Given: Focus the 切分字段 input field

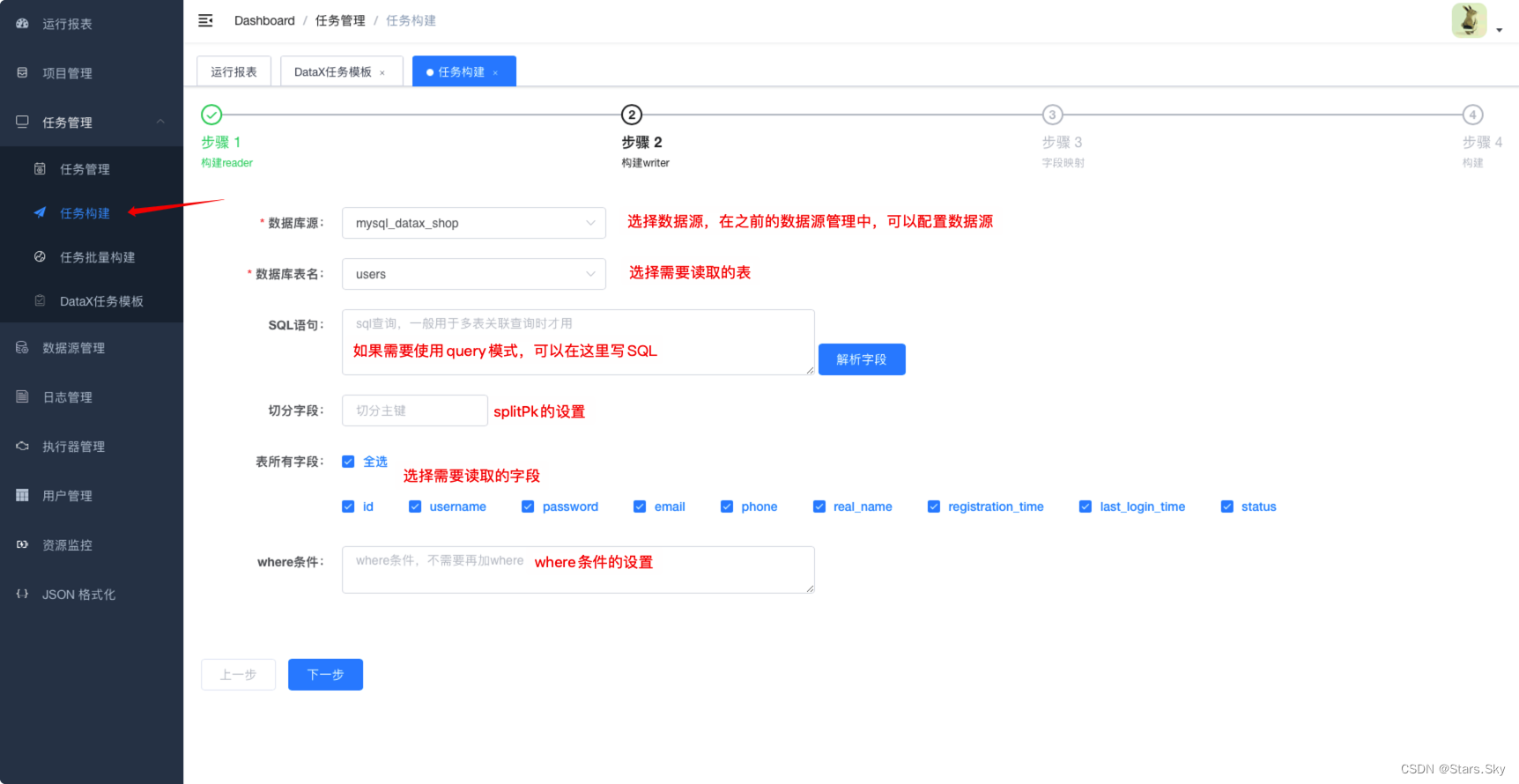Looking at the screenshot, I should [x=415, y=410].
